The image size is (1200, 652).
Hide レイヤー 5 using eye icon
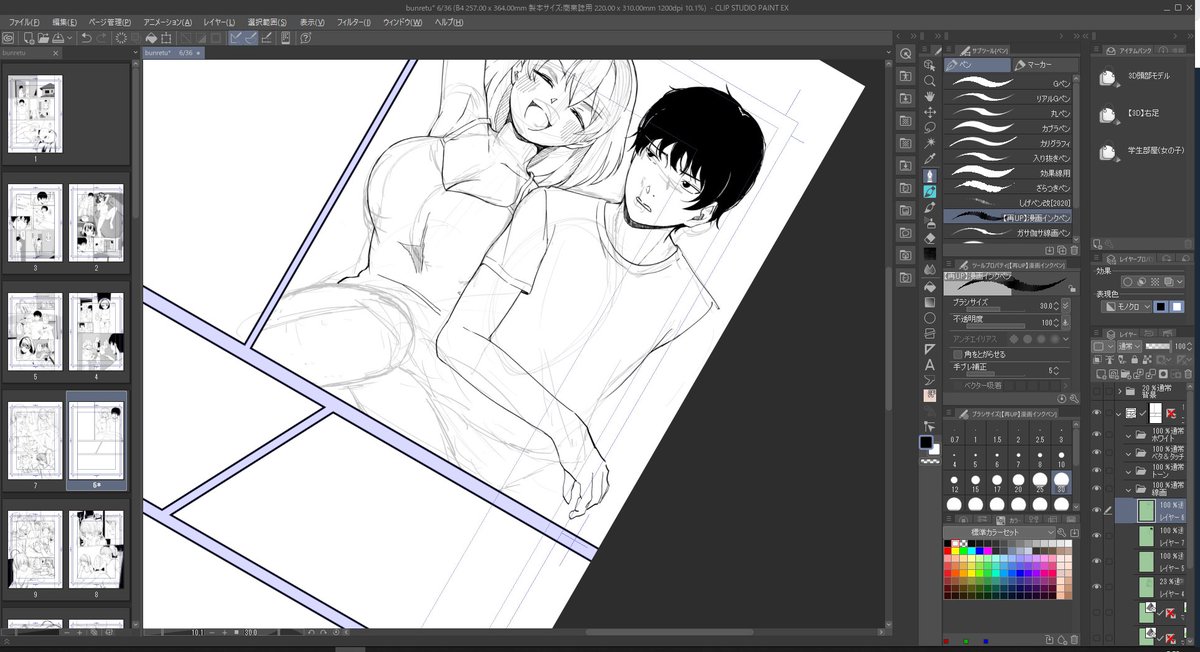click(1096, 561)
